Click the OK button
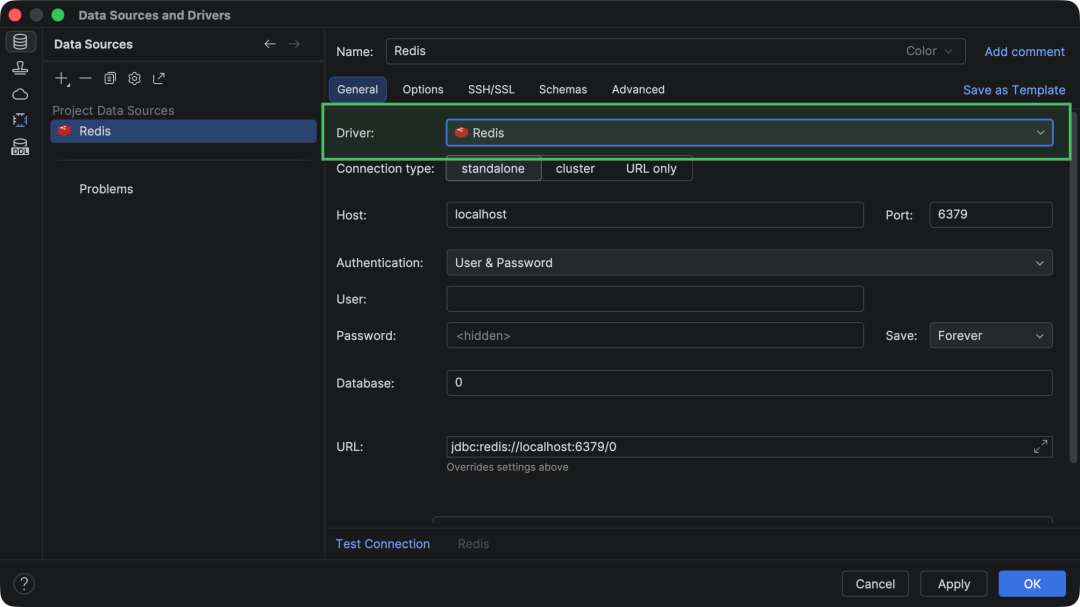Screen dimensions: 1080x607 [1032, 584]
